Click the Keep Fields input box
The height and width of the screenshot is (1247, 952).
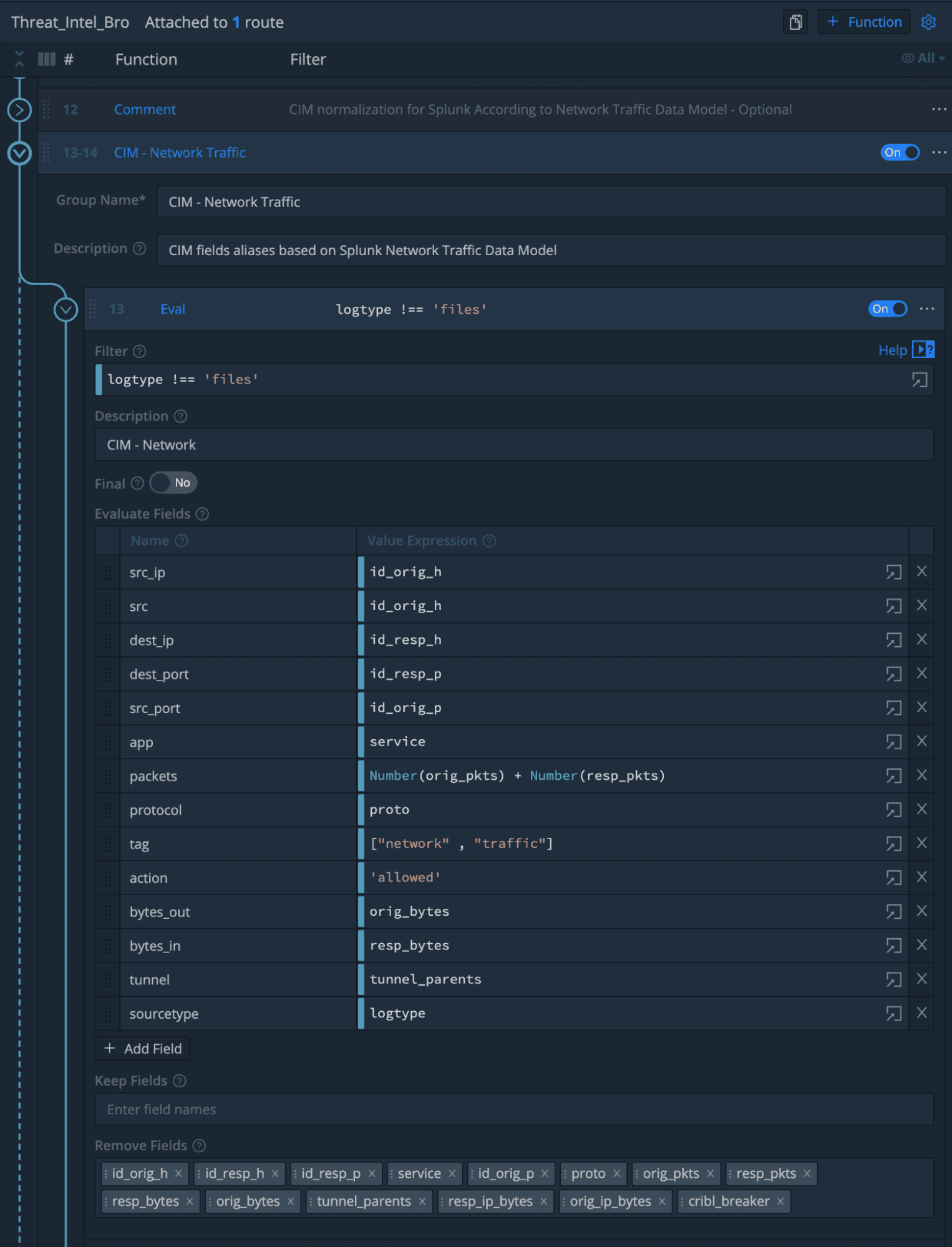point(513,1109)
